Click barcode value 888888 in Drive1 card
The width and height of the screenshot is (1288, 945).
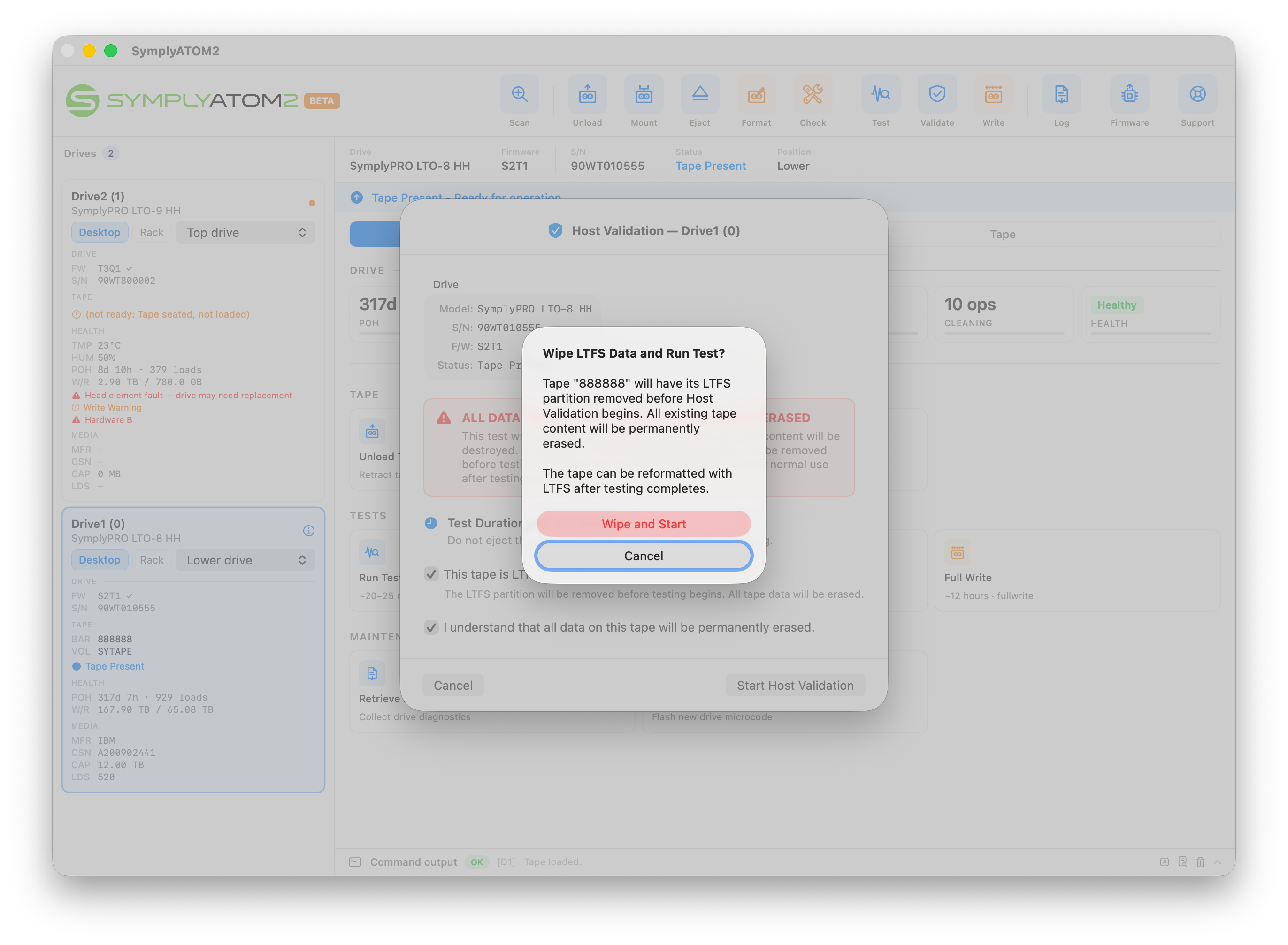point(115,639)
